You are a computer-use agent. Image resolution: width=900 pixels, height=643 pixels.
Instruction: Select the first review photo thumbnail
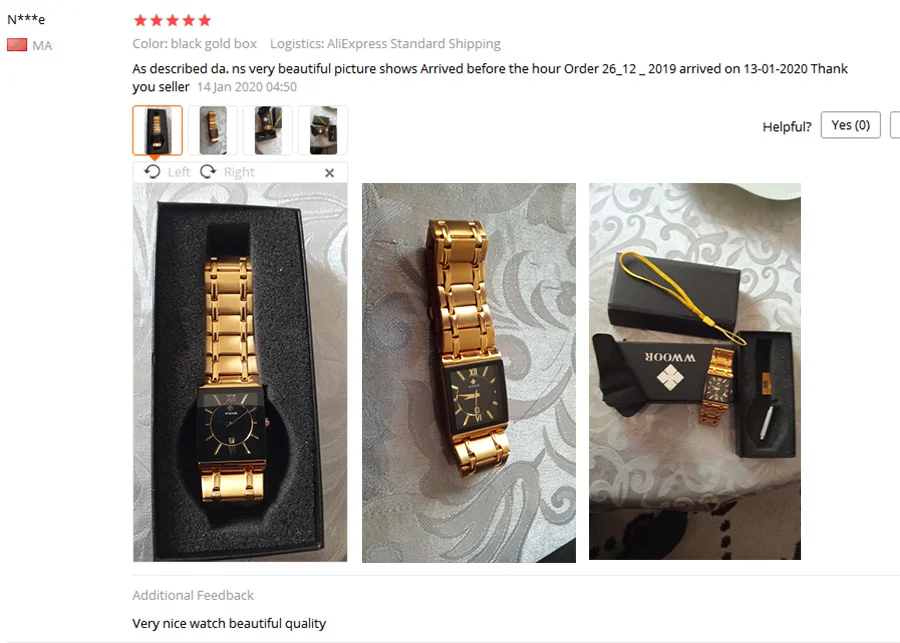[x=157, y=130]
